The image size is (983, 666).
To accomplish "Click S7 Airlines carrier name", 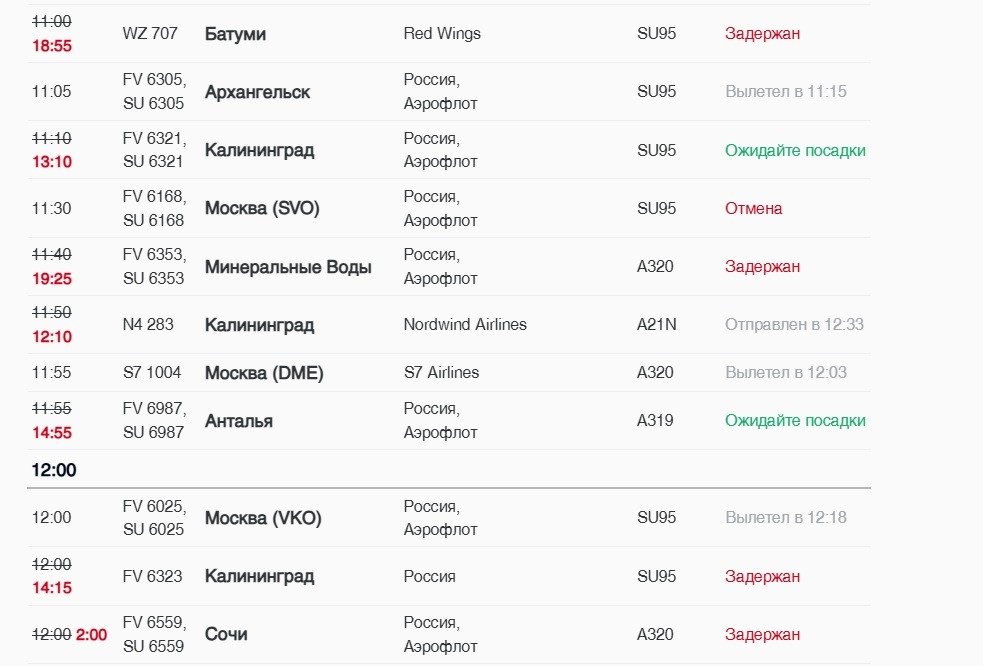I will coord(441,373).
